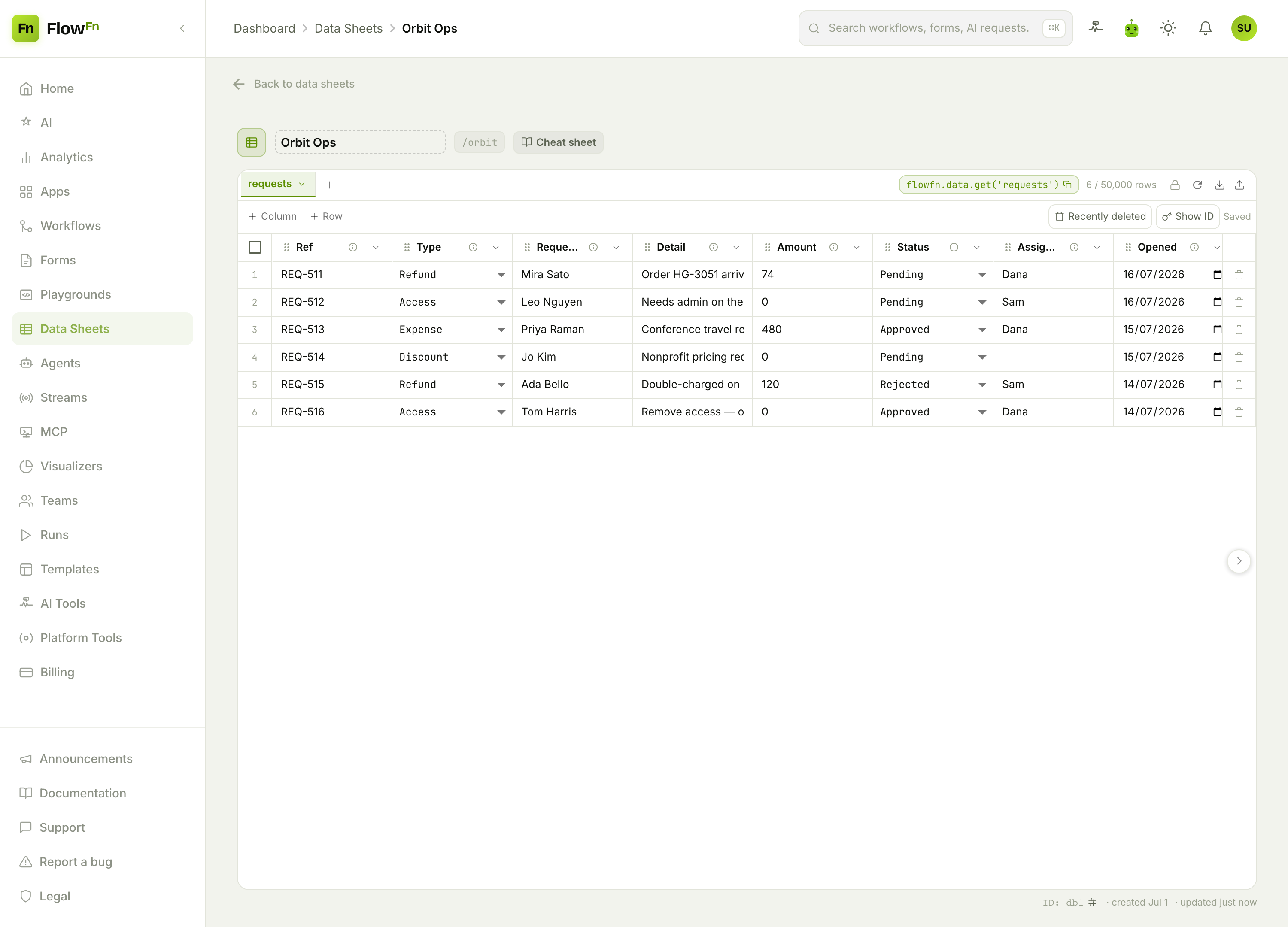Open the AI tools icon in top bar
1288x927 pixels.
tap(1096, 28)
